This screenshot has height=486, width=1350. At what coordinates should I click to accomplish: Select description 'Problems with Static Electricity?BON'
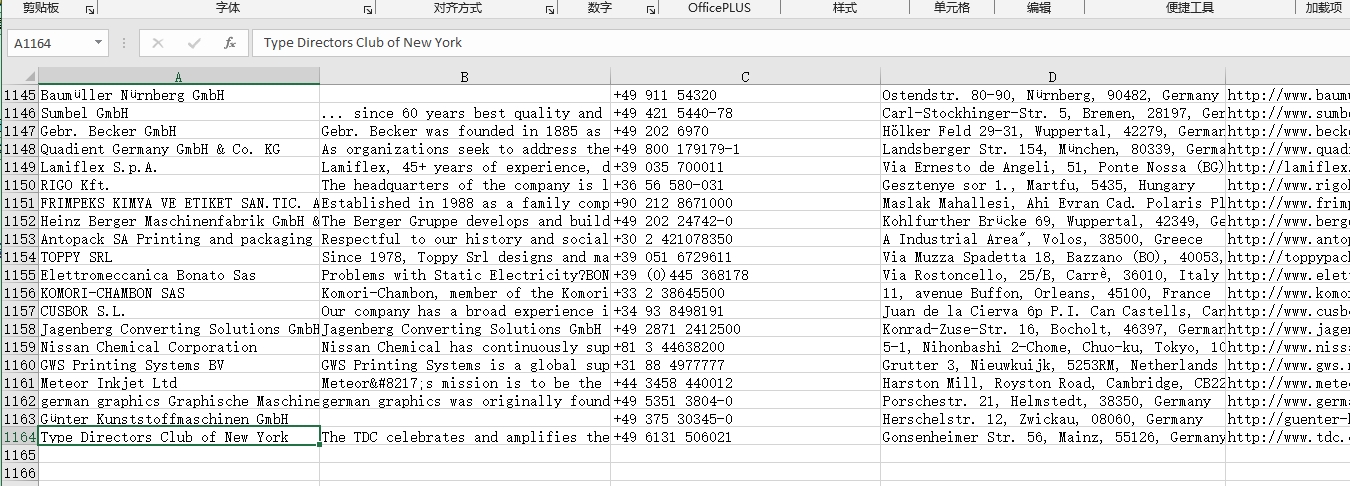[465, 275]
